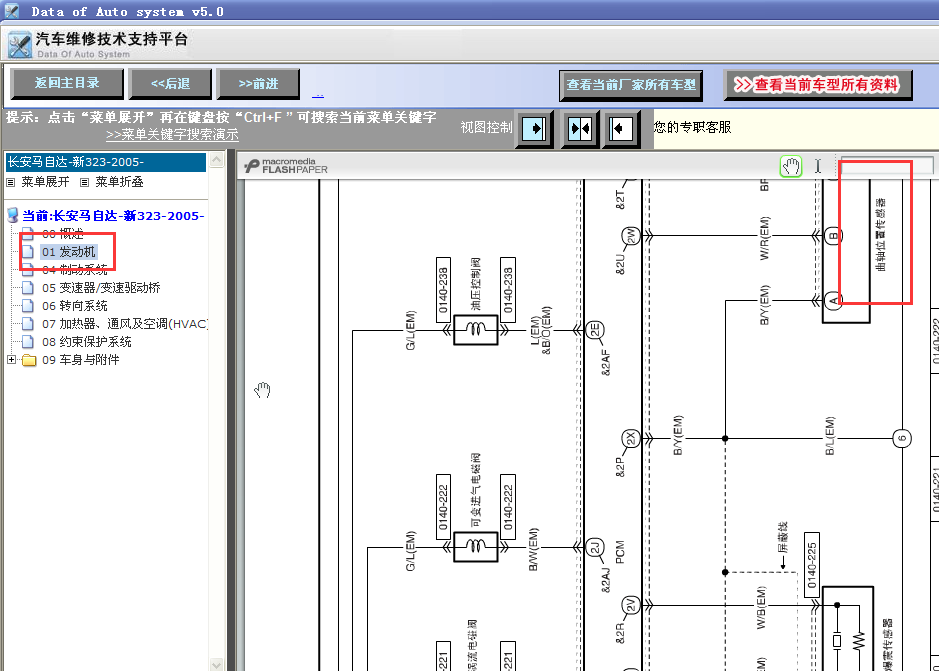939x671 pixels.
Task: Open the 05 变速器/变速驱动桥 tree item
Action: (101, 288)
